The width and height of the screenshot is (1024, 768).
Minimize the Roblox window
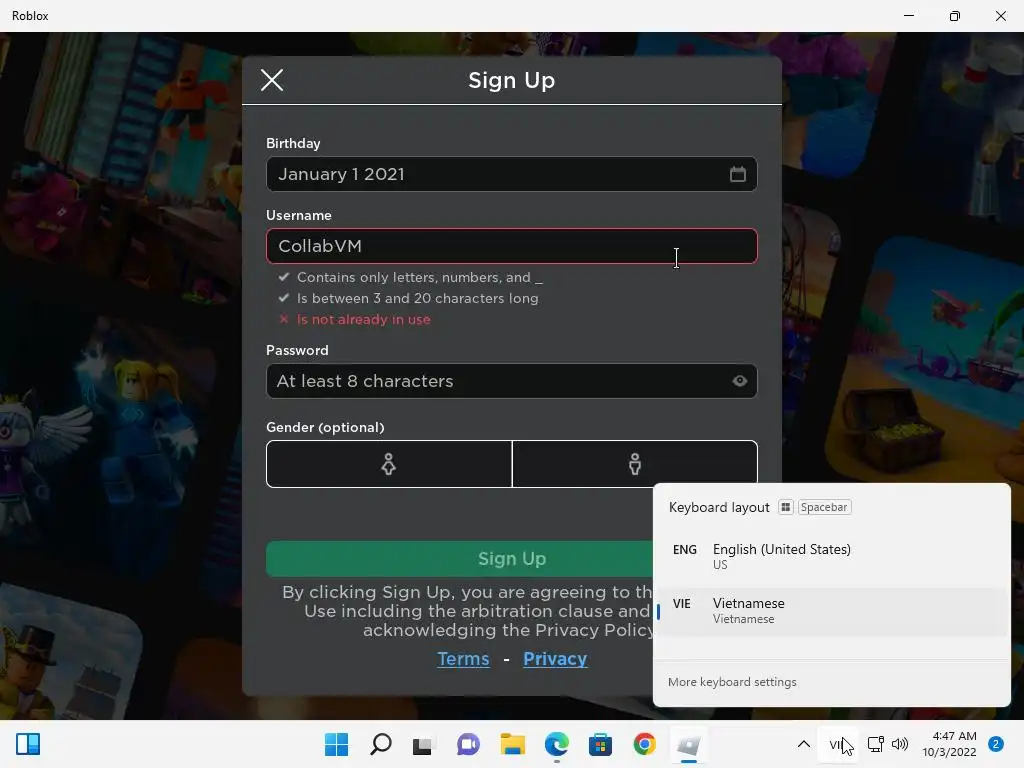point(908,16)
